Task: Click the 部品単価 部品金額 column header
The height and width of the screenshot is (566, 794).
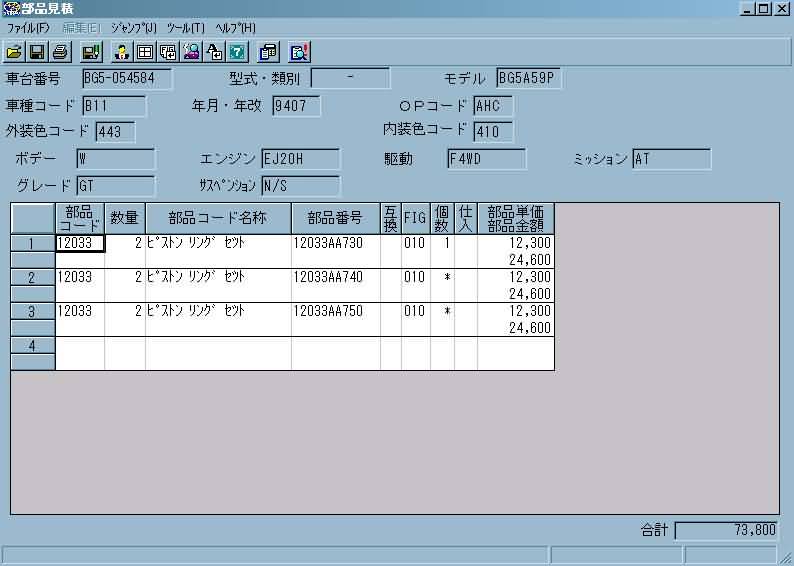Action: coord(515,219)
